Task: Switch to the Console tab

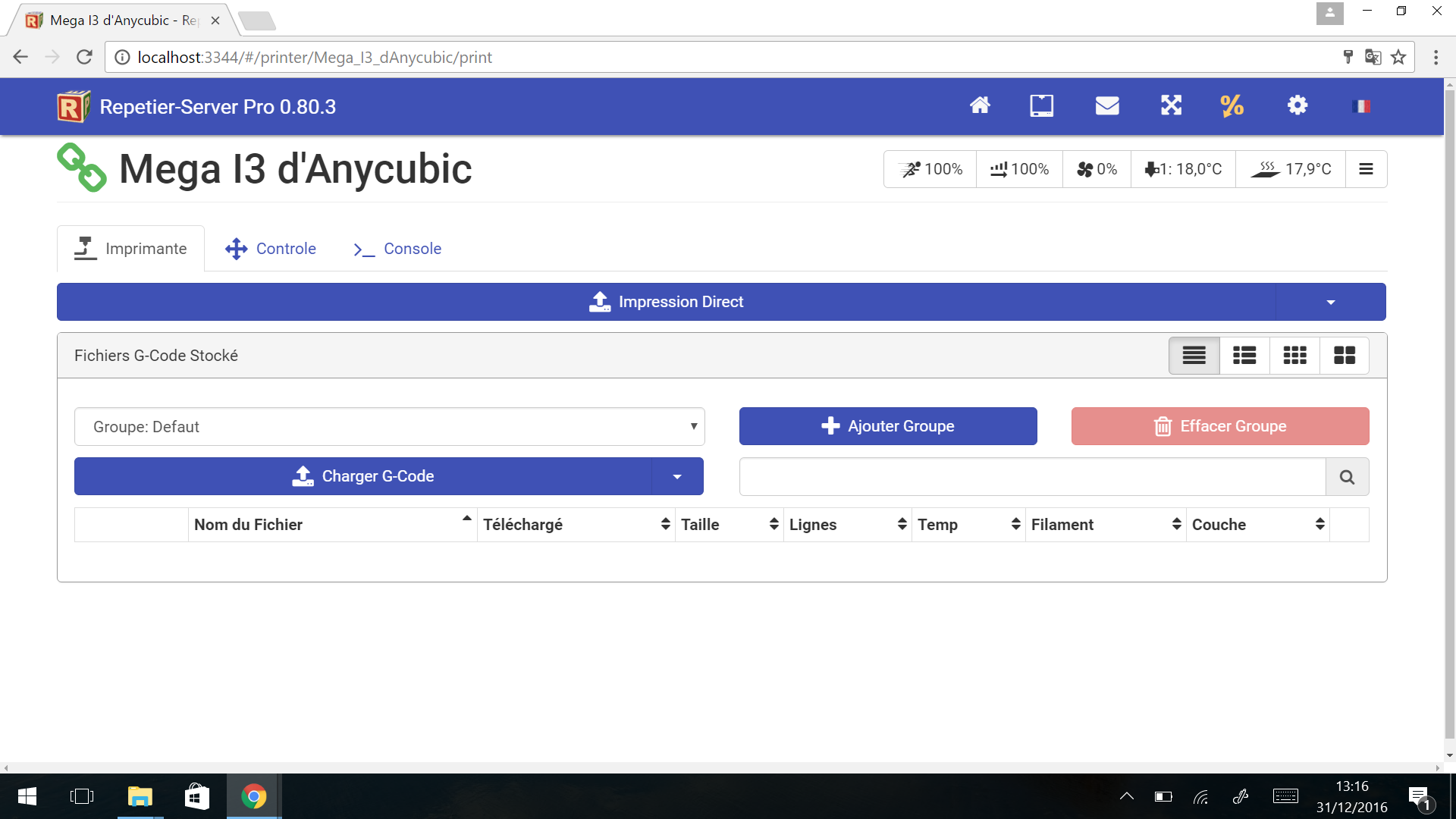Action: click(397, 249)
